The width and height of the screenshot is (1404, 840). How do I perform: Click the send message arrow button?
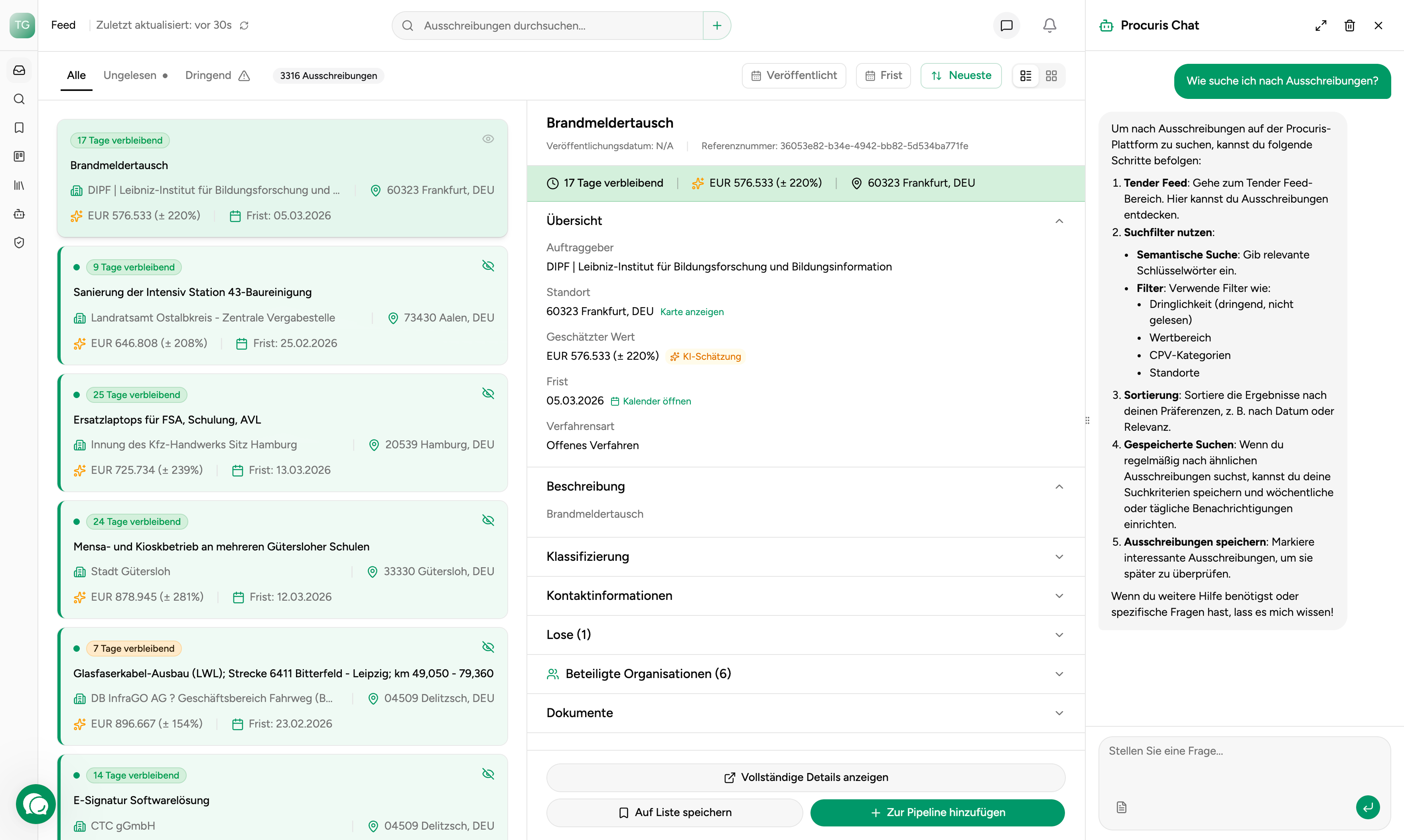1367,806
